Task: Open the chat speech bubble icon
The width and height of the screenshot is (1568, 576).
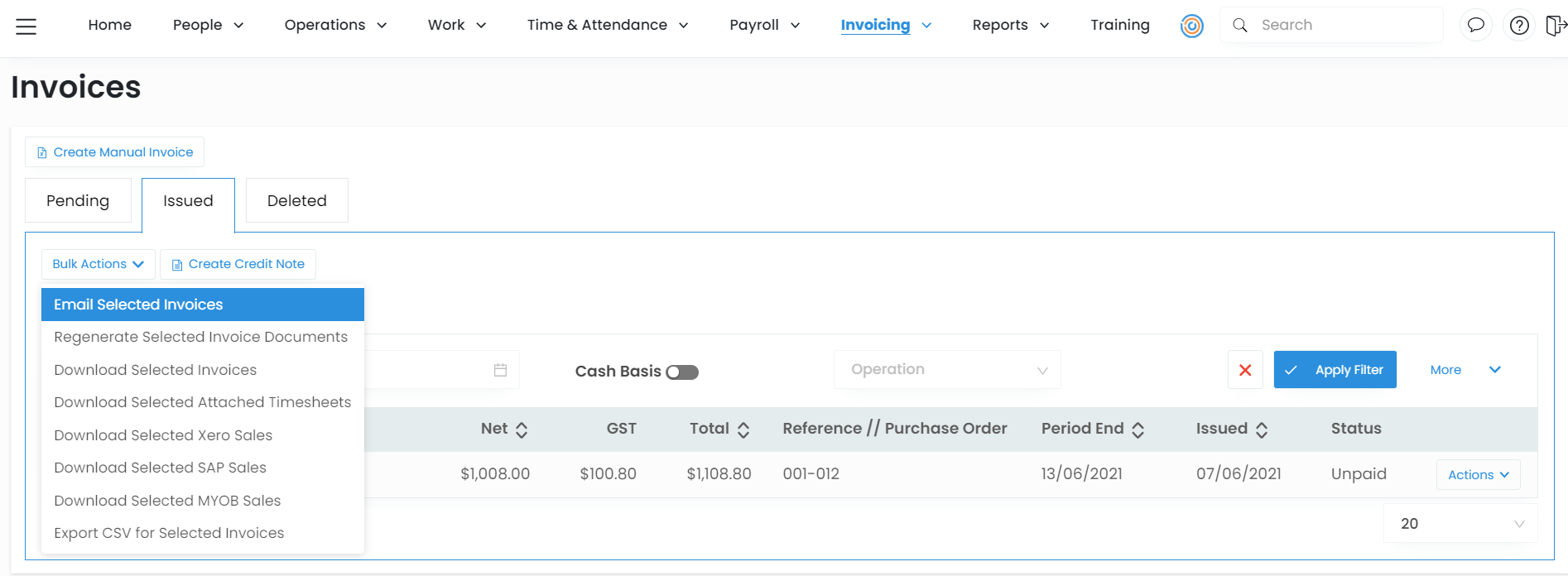Action: pos(1475,26)
